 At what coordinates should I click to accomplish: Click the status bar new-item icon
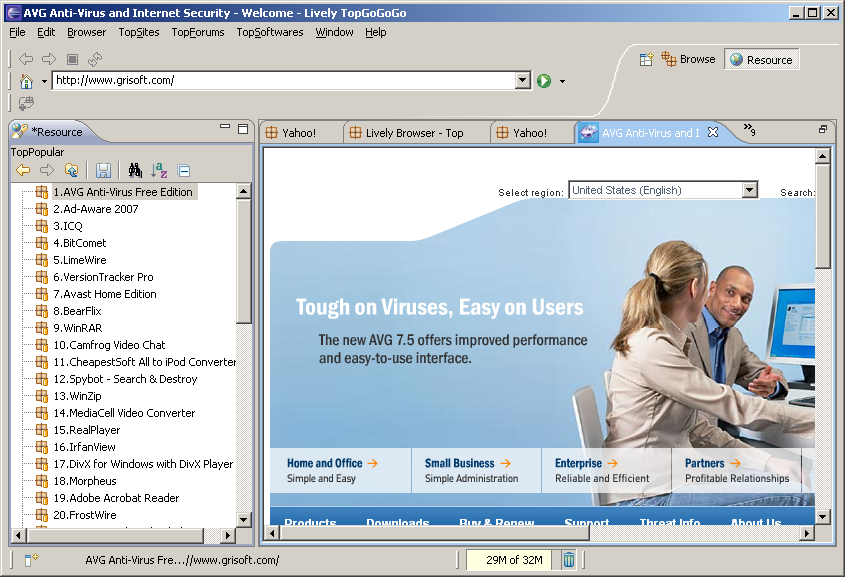tap(31, 560)
